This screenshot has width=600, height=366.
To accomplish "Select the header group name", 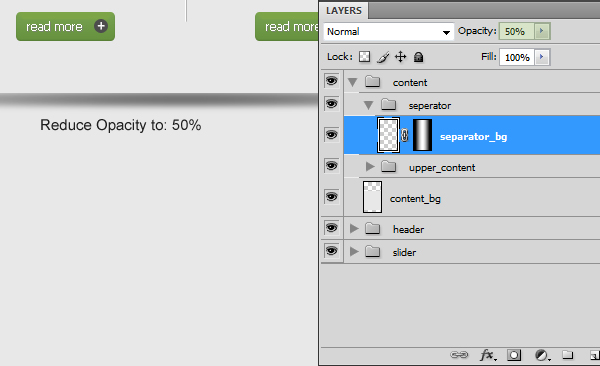I will click(408, 229).
